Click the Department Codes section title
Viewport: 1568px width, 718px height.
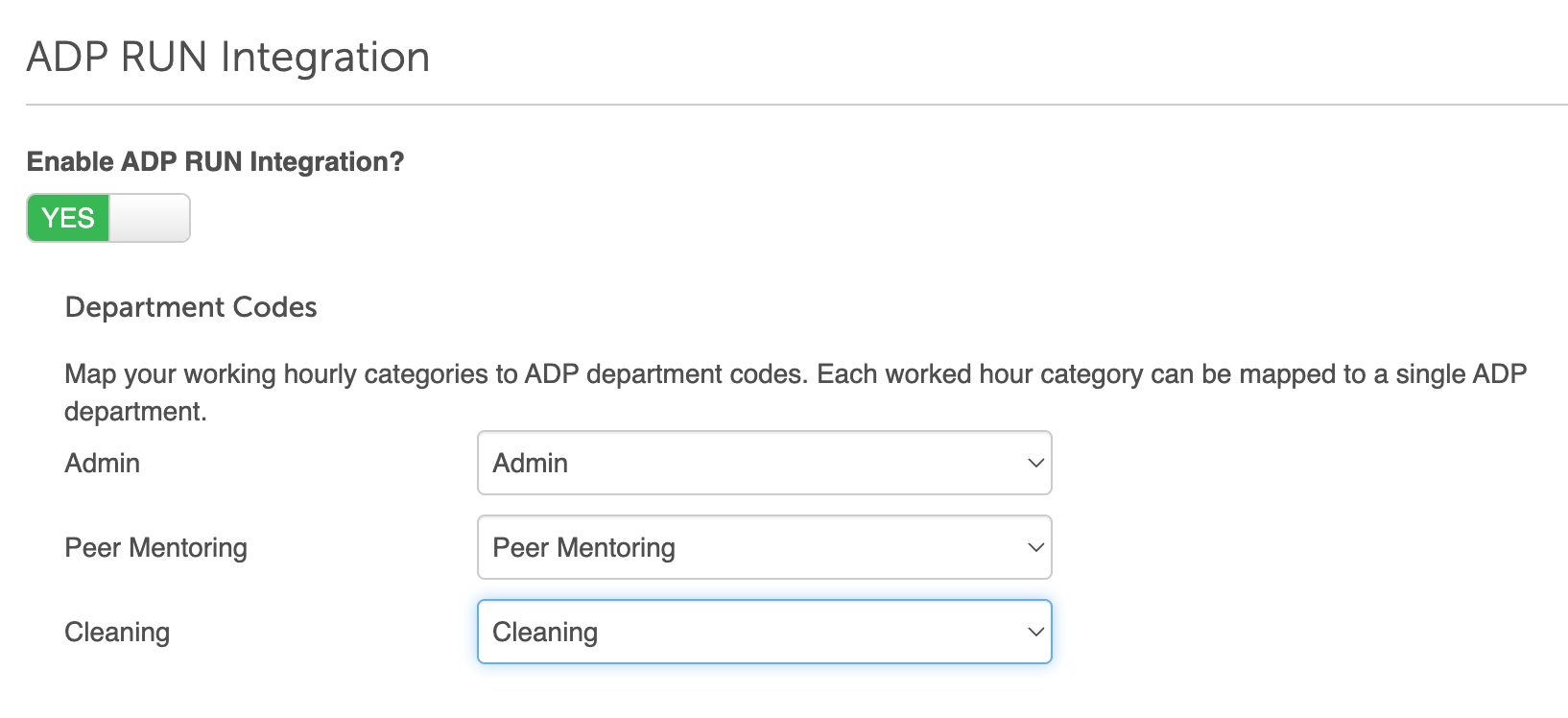point(191,307)
